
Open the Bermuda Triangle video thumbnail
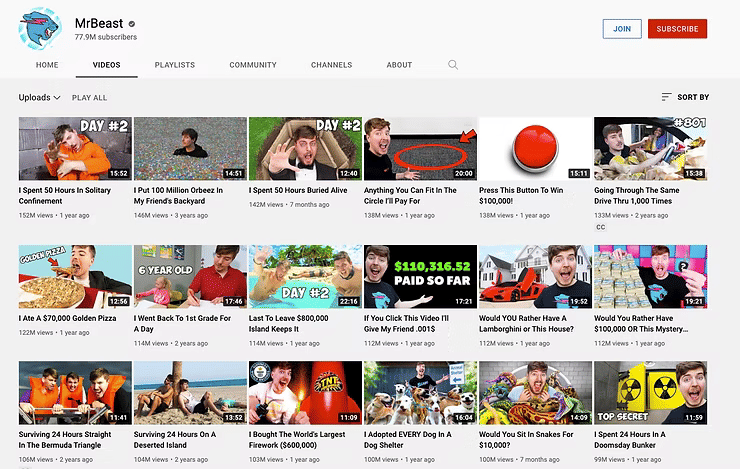point(75,393)
